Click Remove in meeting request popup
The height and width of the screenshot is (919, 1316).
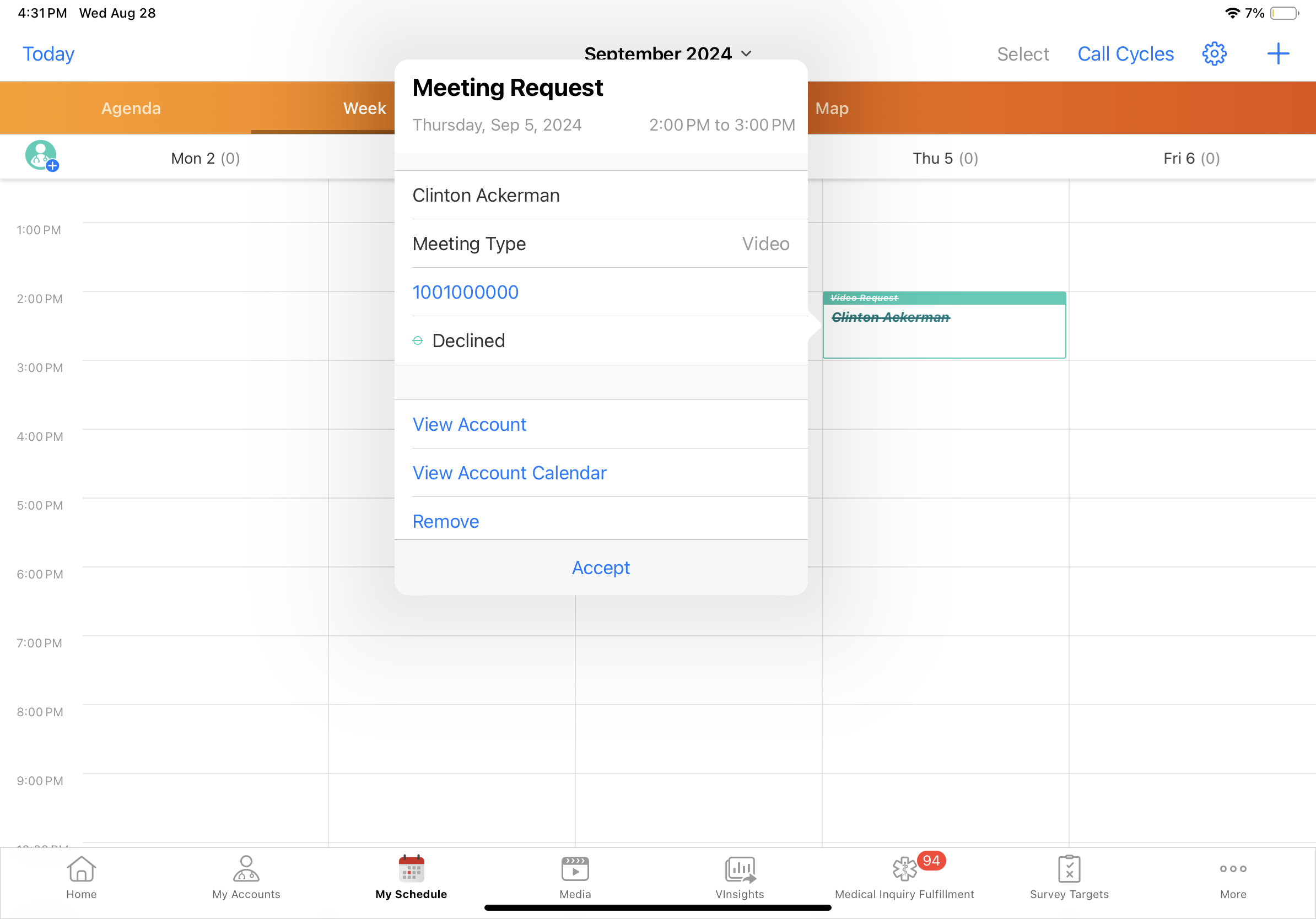(445, 521)
